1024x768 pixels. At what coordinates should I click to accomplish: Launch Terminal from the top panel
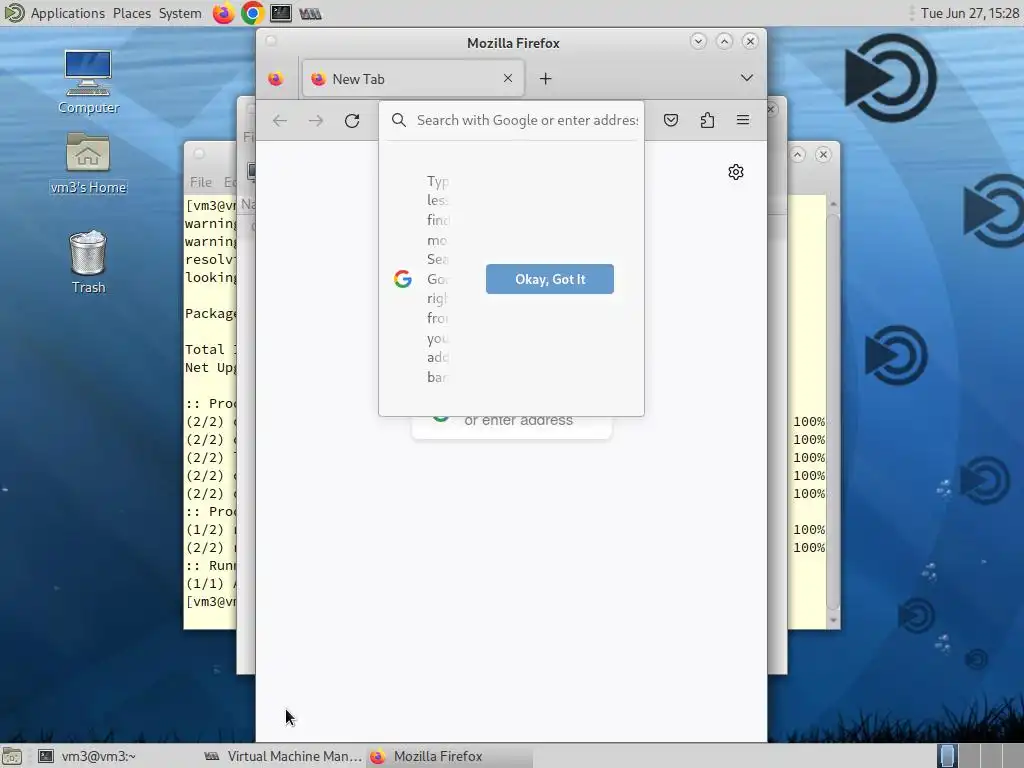pos(281,13)
